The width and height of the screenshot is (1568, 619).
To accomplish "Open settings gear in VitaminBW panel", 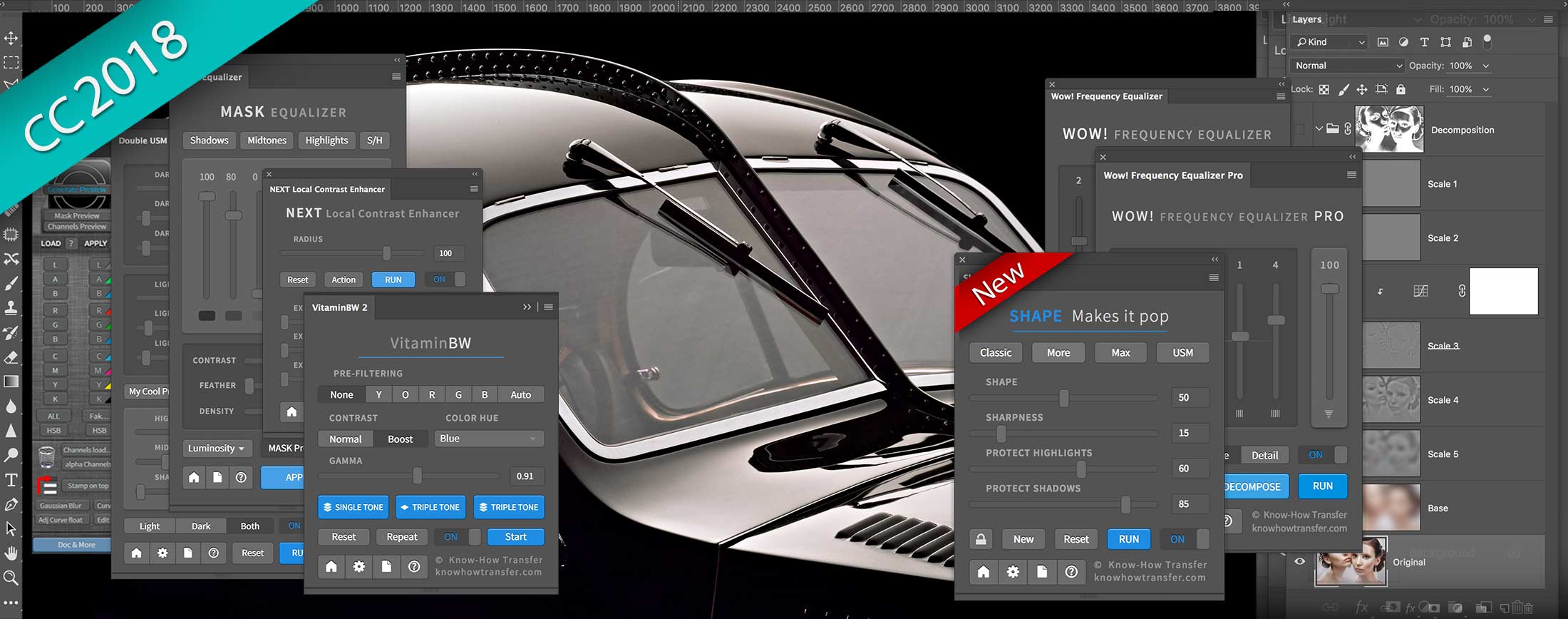I will (359, 566).
